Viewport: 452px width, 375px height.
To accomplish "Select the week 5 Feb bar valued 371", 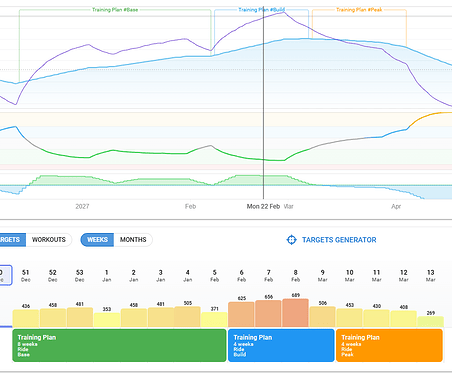I will click(x=215, y=320).
